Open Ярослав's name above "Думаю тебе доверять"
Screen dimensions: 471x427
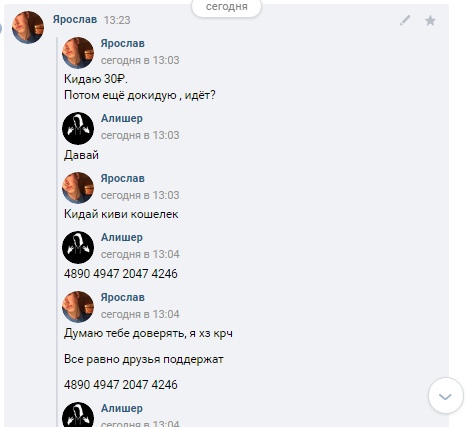tap(123, 297)
